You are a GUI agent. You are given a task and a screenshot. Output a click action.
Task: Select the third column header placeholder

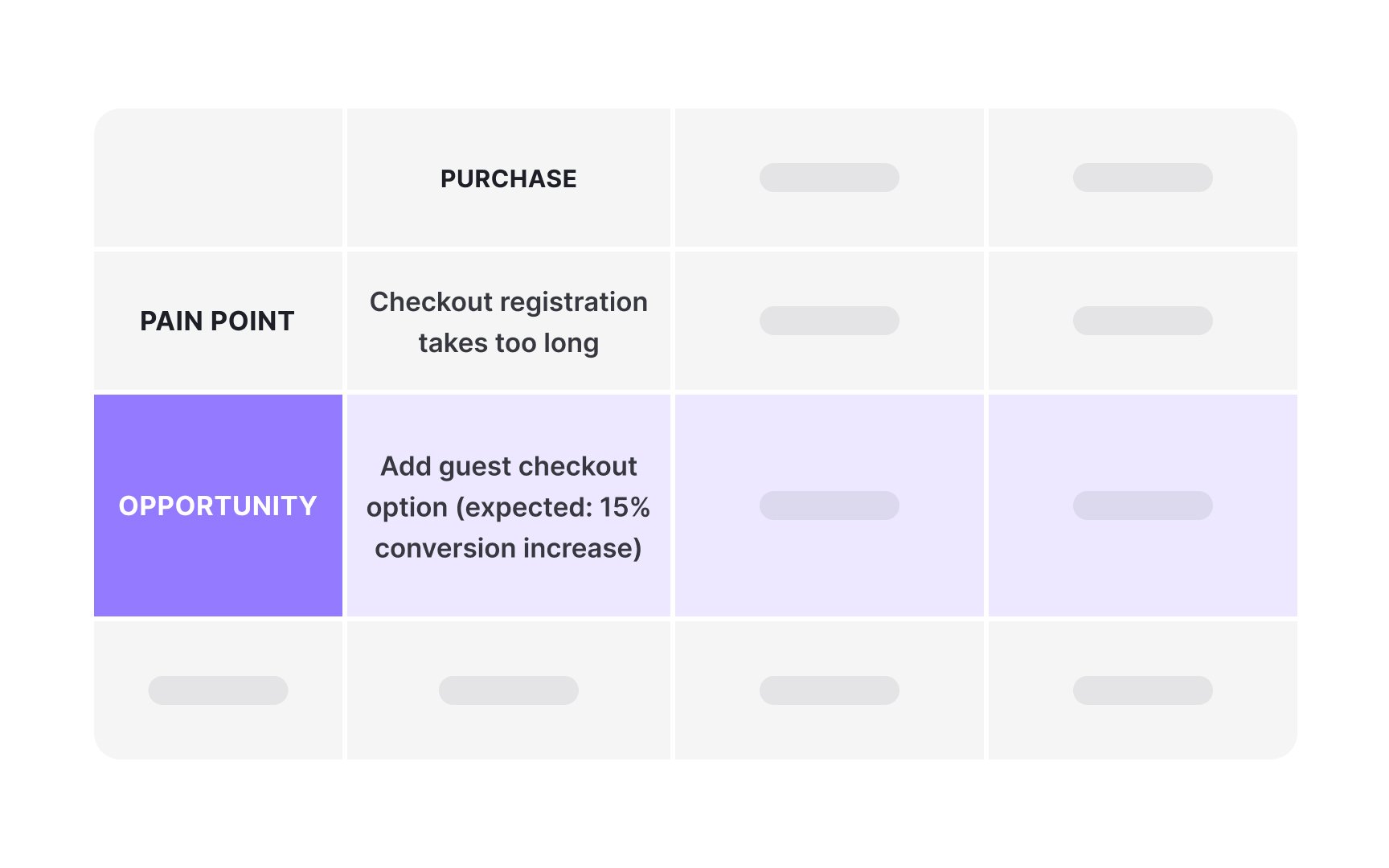[x=829, y=178]
